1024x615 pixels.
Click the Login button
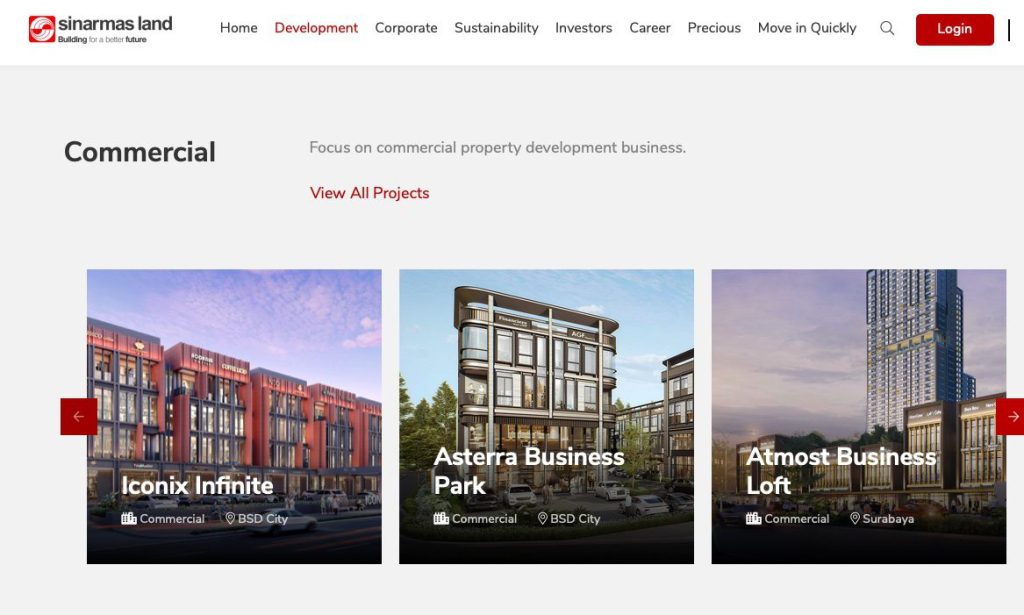point(955,29)
